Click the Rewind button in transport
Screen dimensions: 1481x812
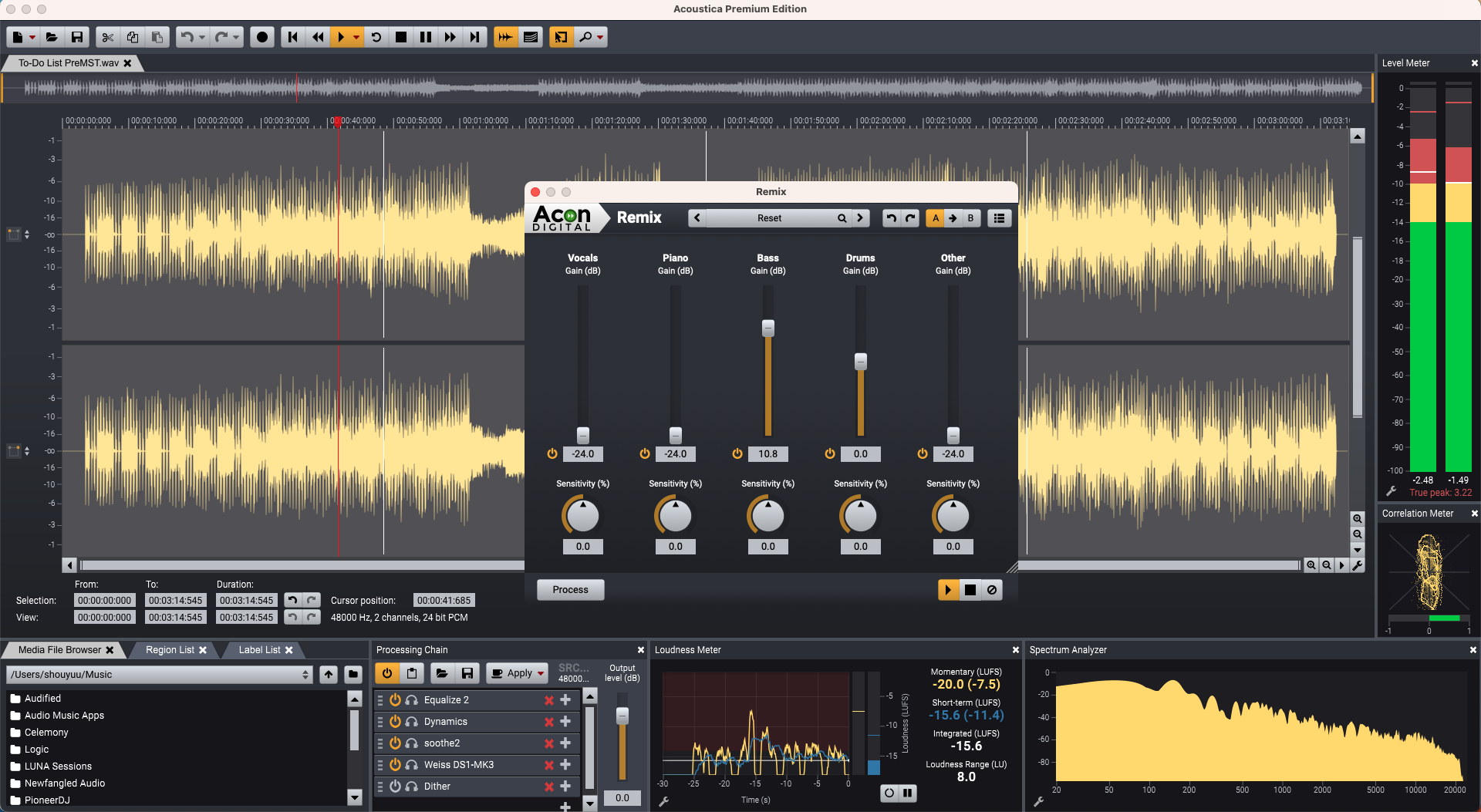[318, 37]
